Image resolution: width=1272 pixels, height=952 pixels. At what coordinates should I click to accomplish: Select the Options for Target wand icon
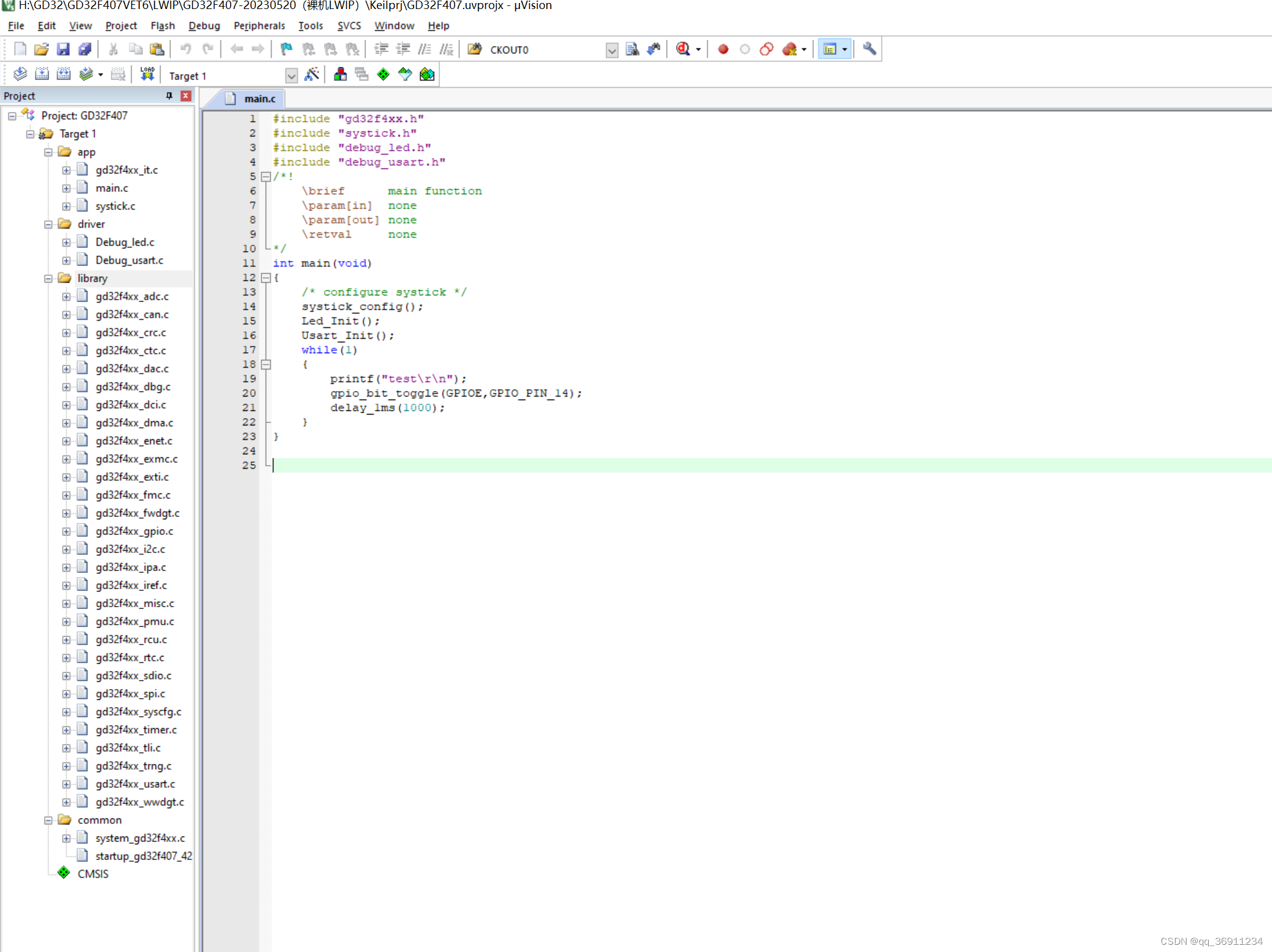click(x=312, y=75)
